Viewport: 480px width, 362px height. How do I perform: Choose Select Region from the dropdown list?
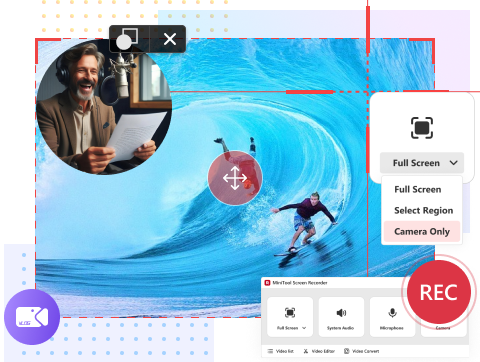(424, 210)
